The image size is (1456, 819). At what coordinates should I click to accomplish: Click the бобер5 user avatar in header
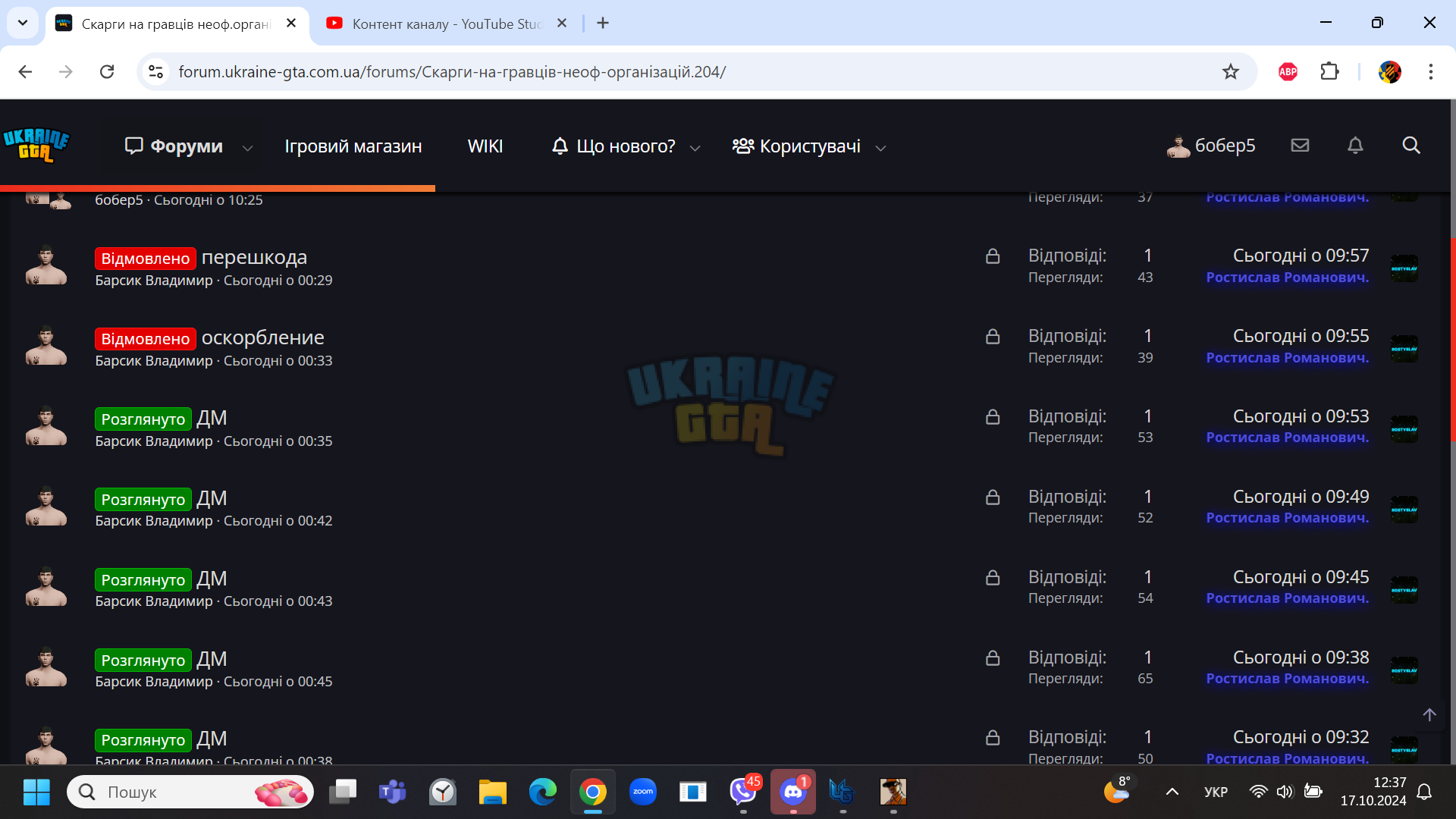click(1178, 146)
